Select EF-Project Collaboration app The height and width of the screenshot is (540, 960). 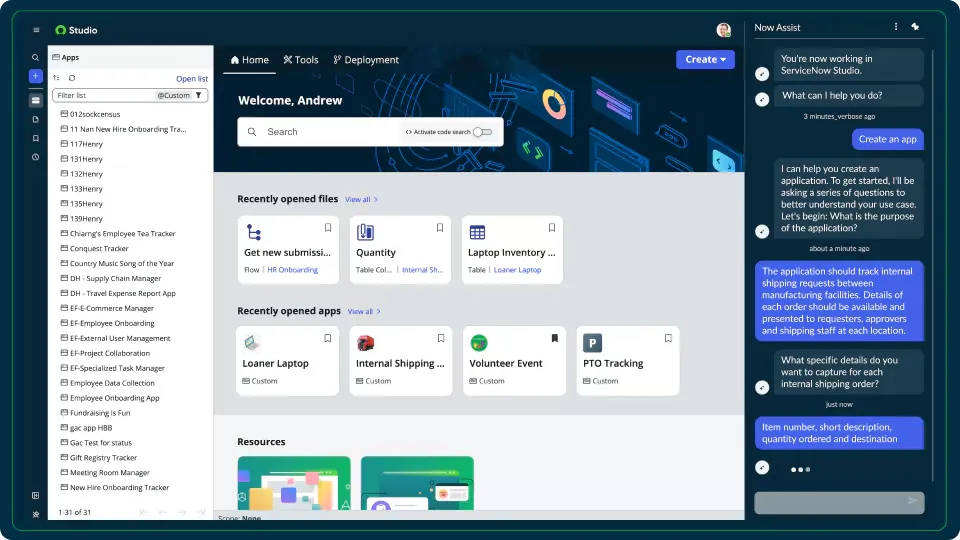pyautogui.click(x=110, y=353)
